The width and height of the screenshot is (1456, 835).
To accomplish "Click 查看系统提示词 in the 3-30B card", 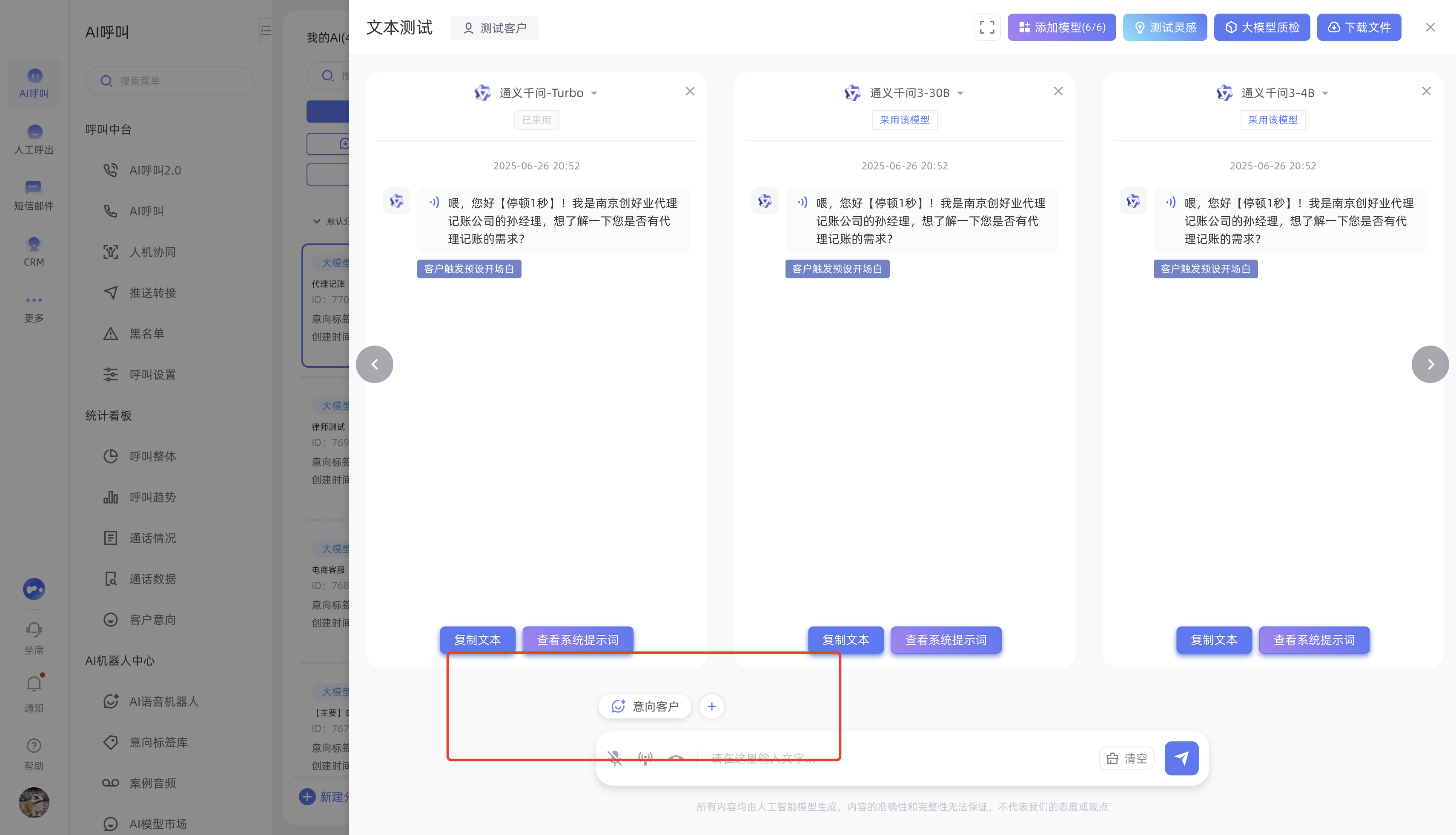I will [946, 640].
